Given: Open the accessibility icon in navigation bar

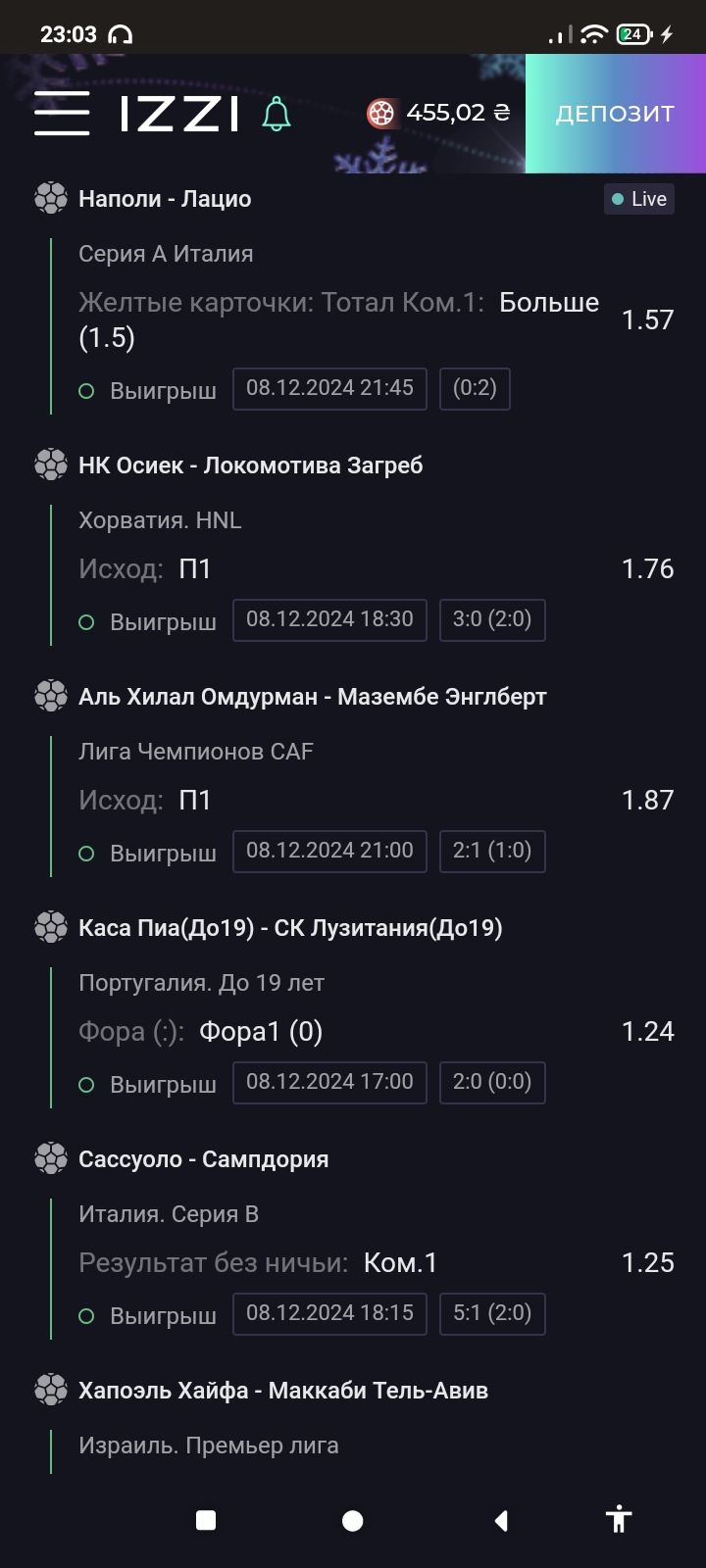Looking at the screenshot, I should (x=619, y=1520).
